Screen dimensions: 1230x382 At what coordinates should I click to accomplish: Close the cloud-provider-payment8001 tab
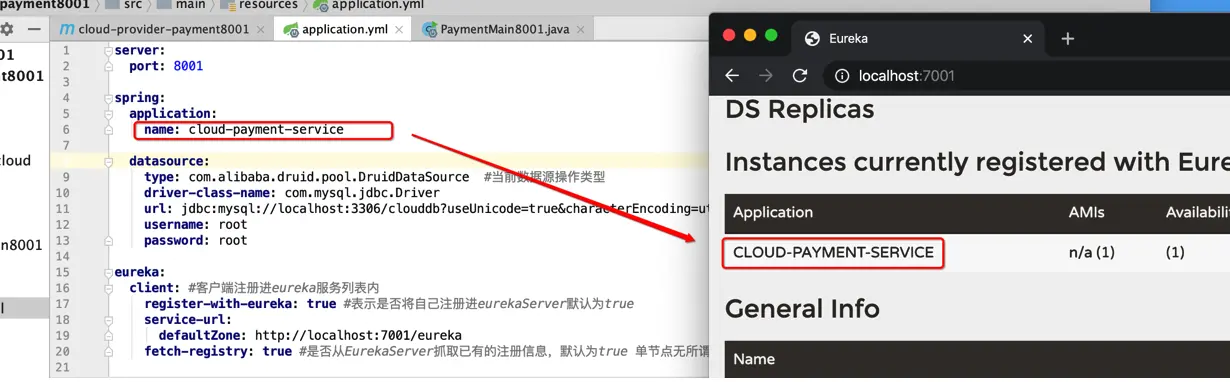pos(261,30)
